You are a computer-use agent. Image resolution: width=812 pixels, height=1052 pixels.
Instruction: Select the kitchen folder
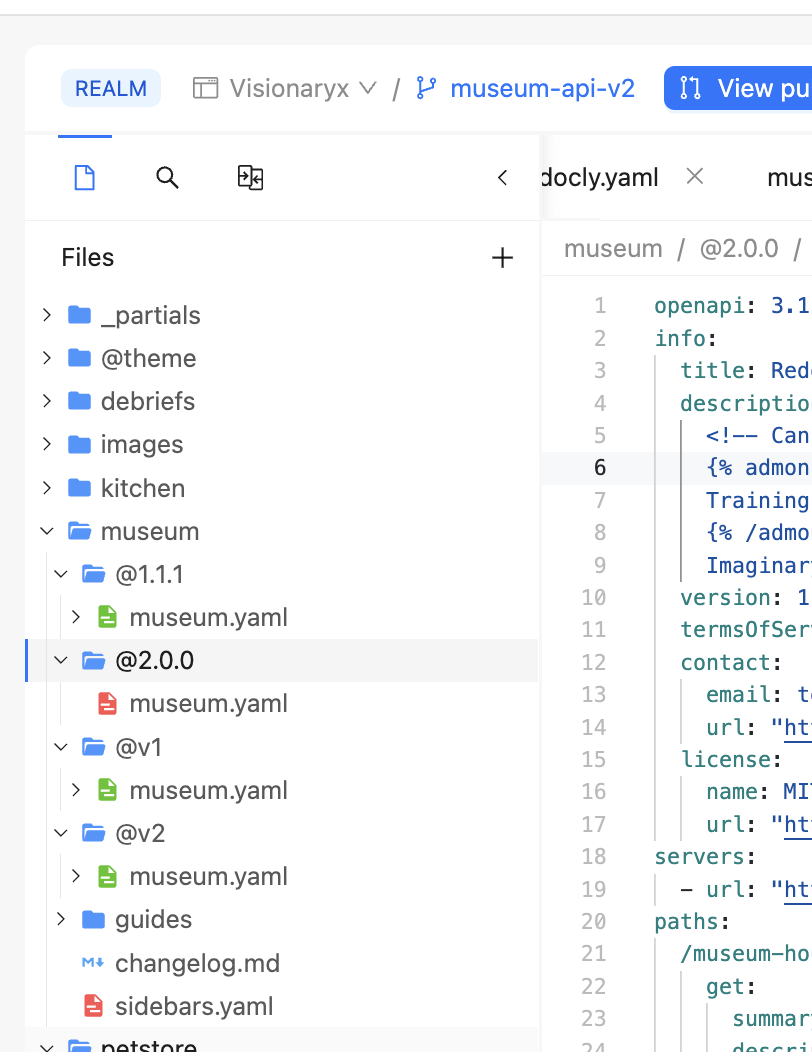pos(142,489)
